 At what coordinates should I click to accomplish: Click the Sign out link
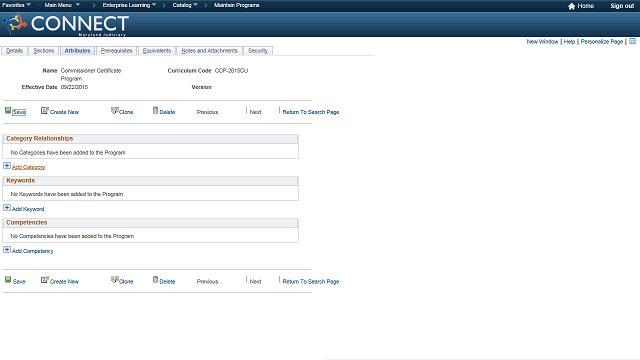(622, 6)
